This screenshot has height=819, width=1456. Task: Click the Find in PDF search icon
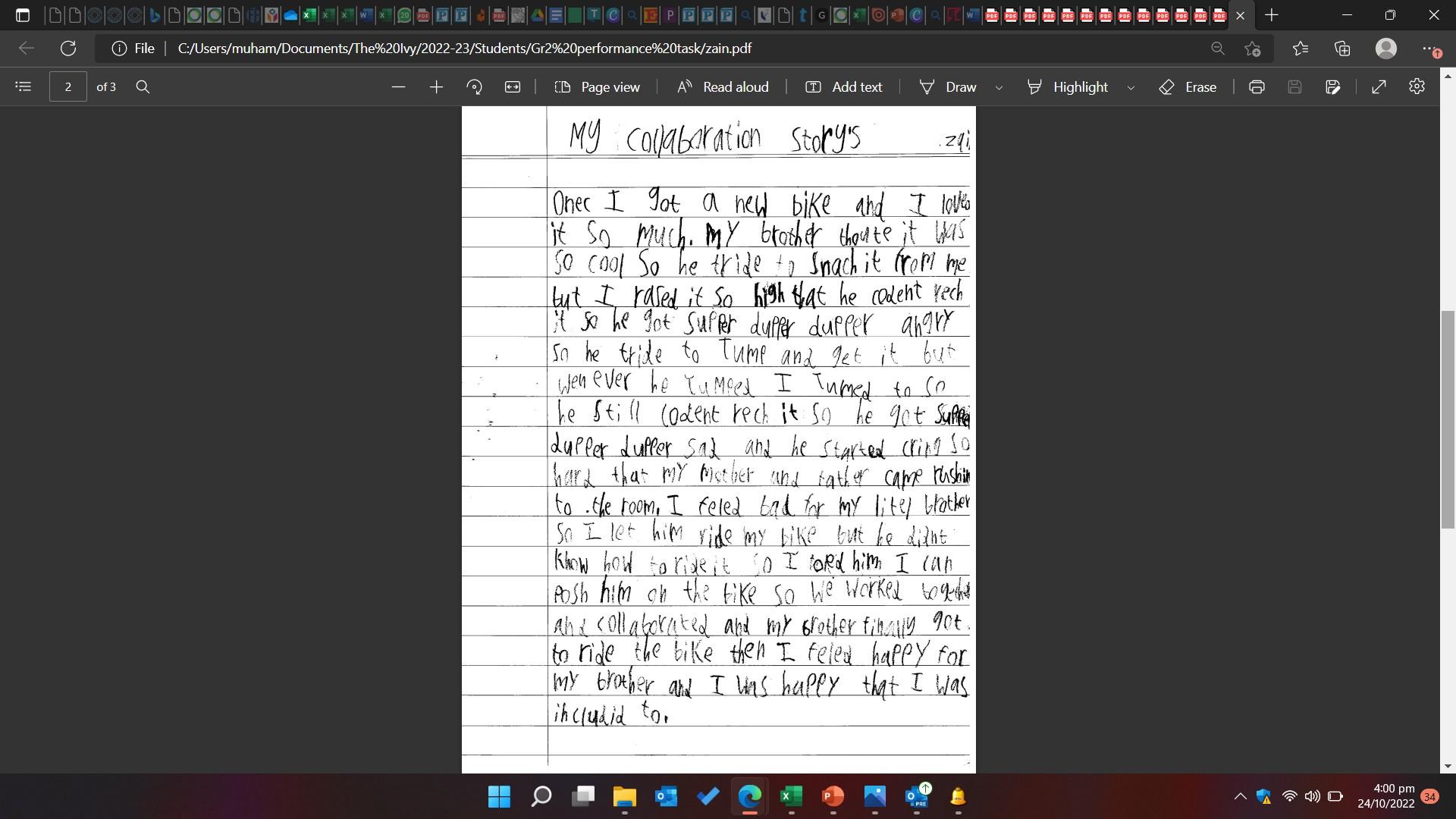[x=143, y=86]
